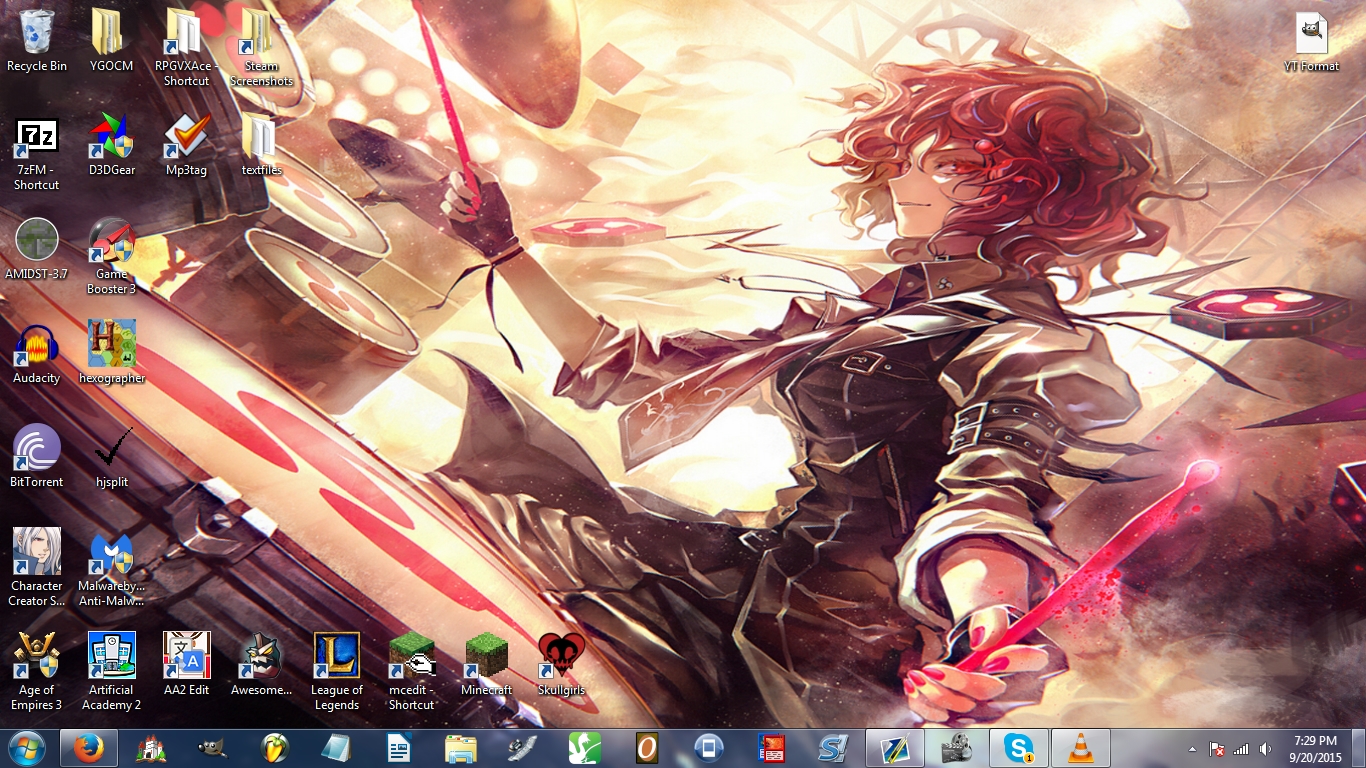
Task: Launch GIMP from the taskbar
Action: (x=212, y=748)
